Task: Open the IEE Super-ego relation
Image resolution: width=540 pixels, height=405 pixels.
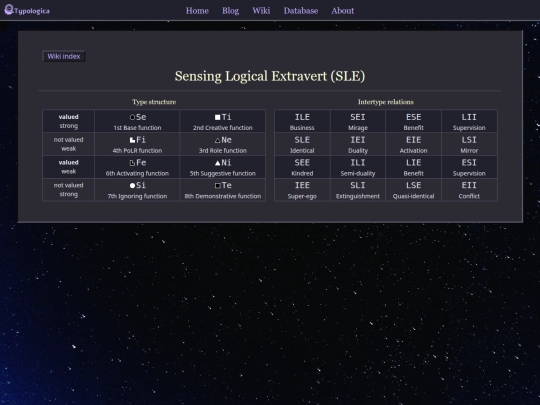Action: coord(302,189)
